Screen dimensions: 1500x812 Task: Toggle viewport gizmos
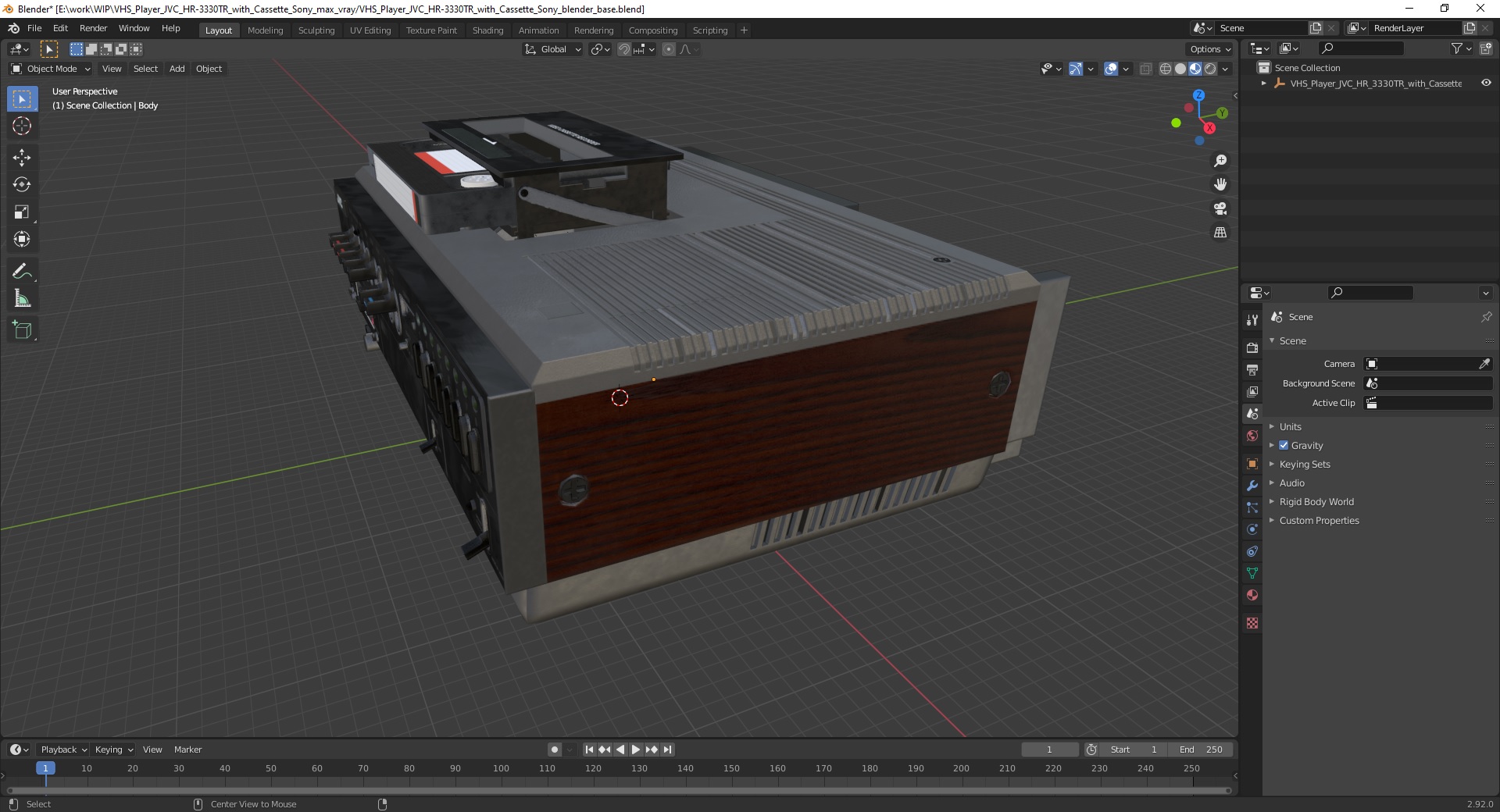1076,69
